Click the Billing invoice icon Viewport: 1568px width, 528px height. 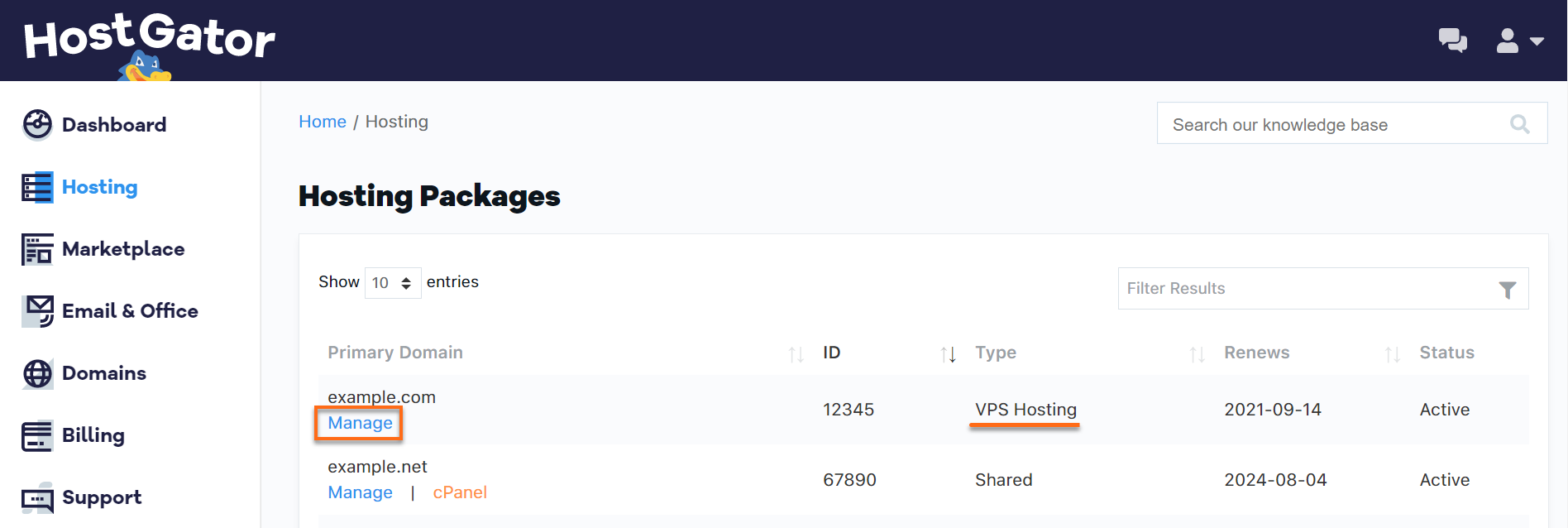(x=37, y=434)
